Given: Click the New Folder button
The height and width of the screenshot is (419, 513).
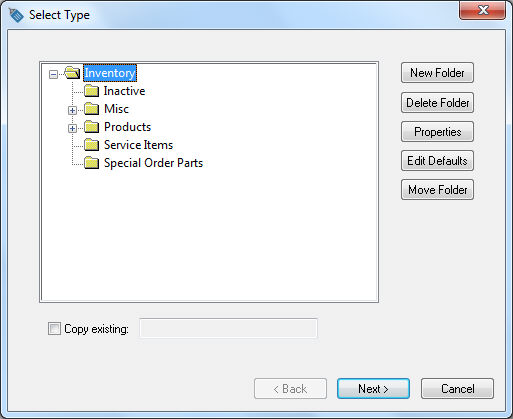Looking at the screenshot, I should click(437, 73).
